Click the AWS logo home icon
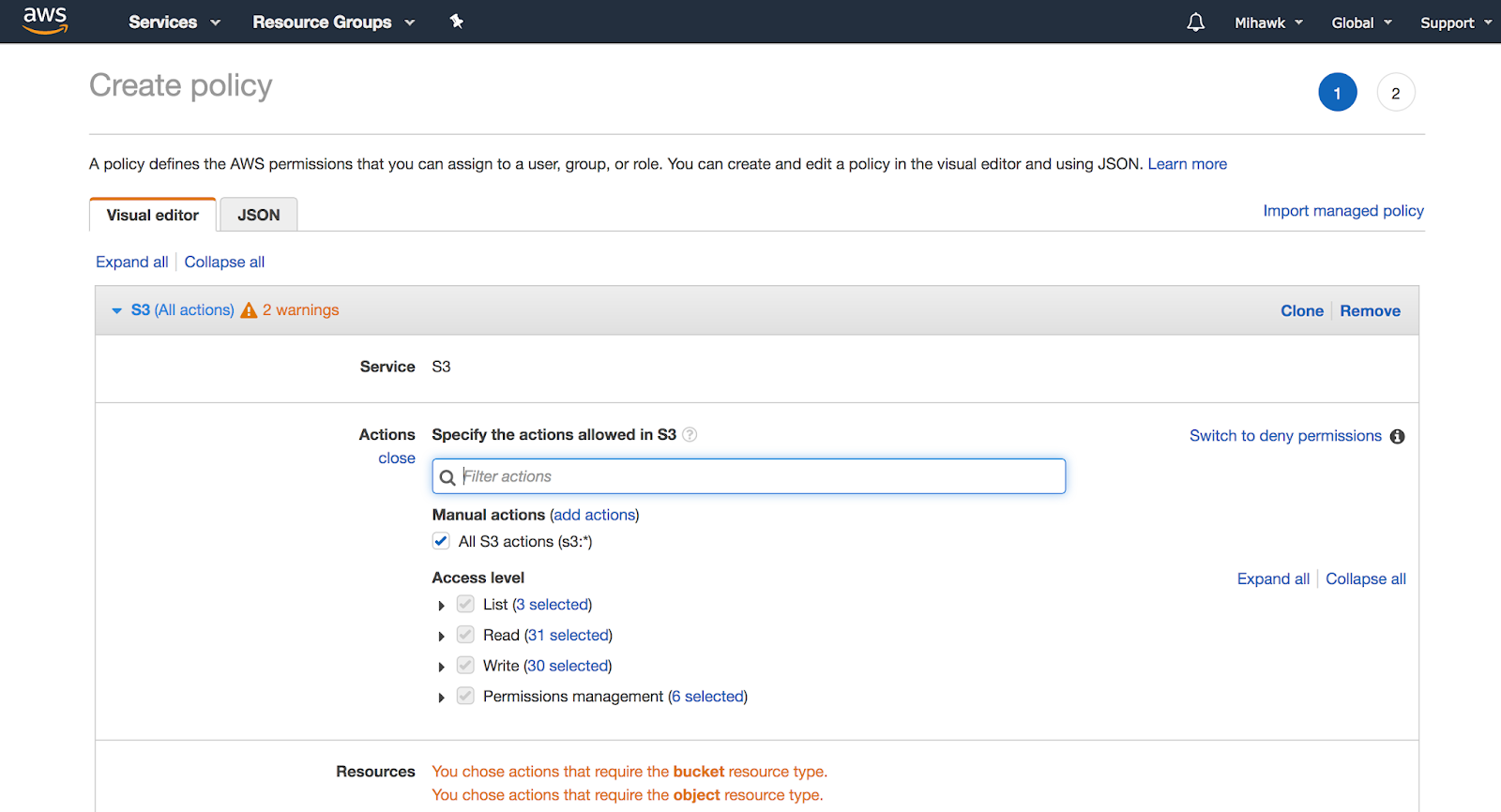1501x812 pixels. pos(45,21)
